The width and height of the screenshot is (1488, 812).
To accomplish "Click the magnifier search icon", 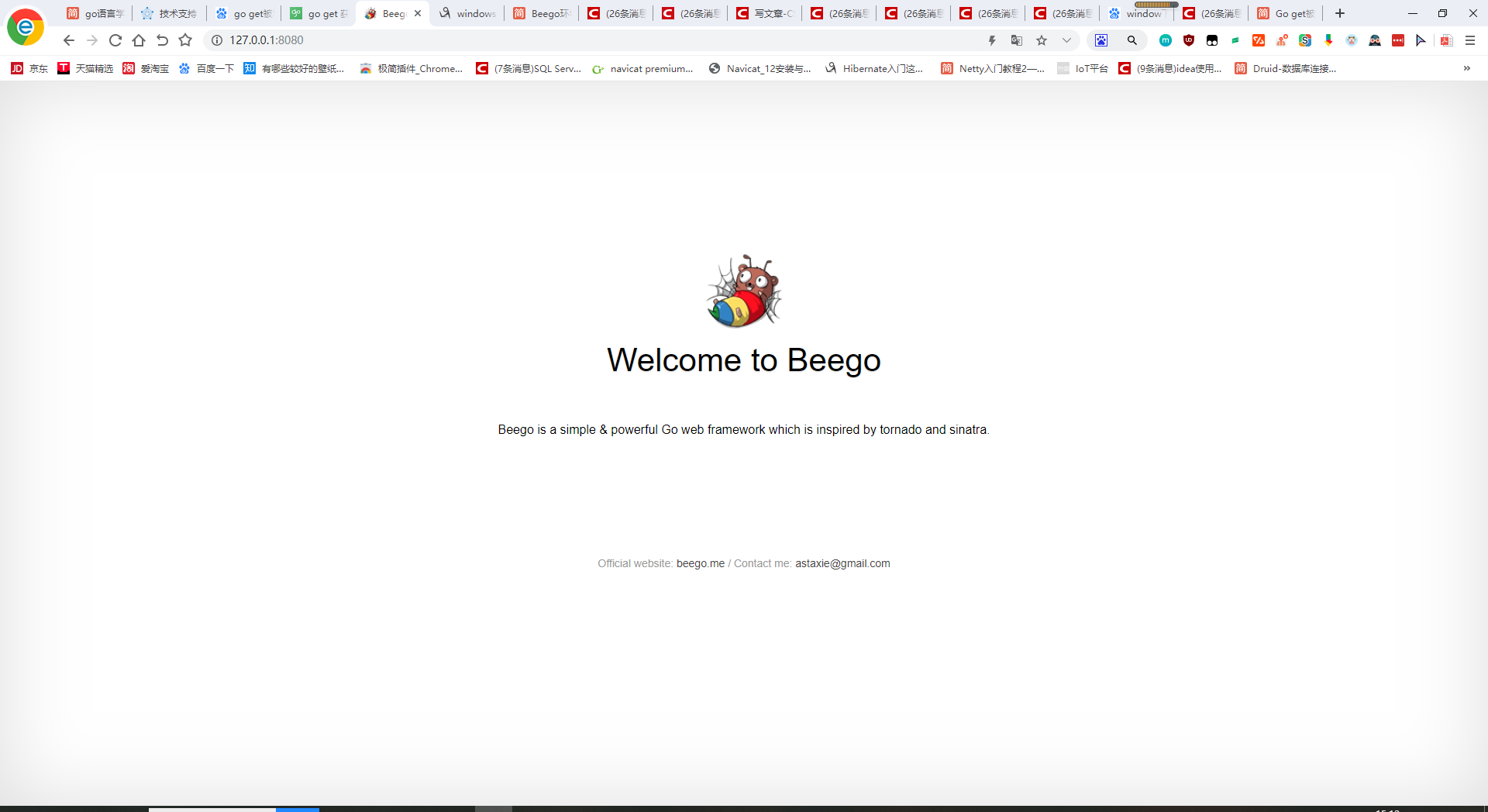I will 1132,40.
